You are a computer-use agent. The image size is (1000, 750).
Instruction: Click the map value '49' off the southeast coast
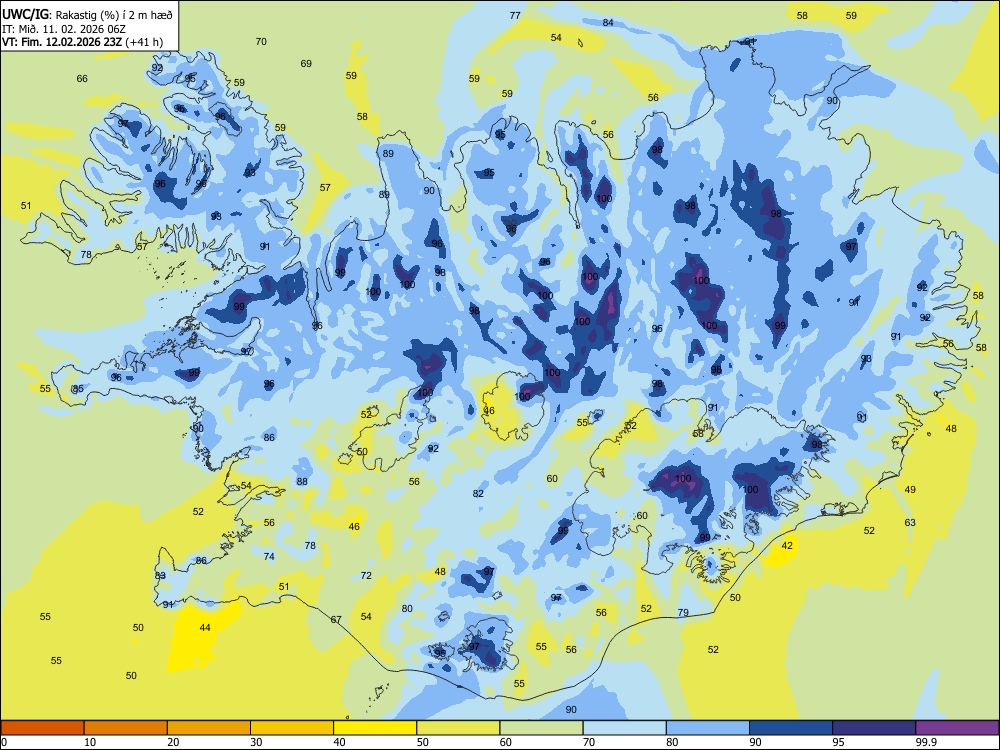point(910,489)
